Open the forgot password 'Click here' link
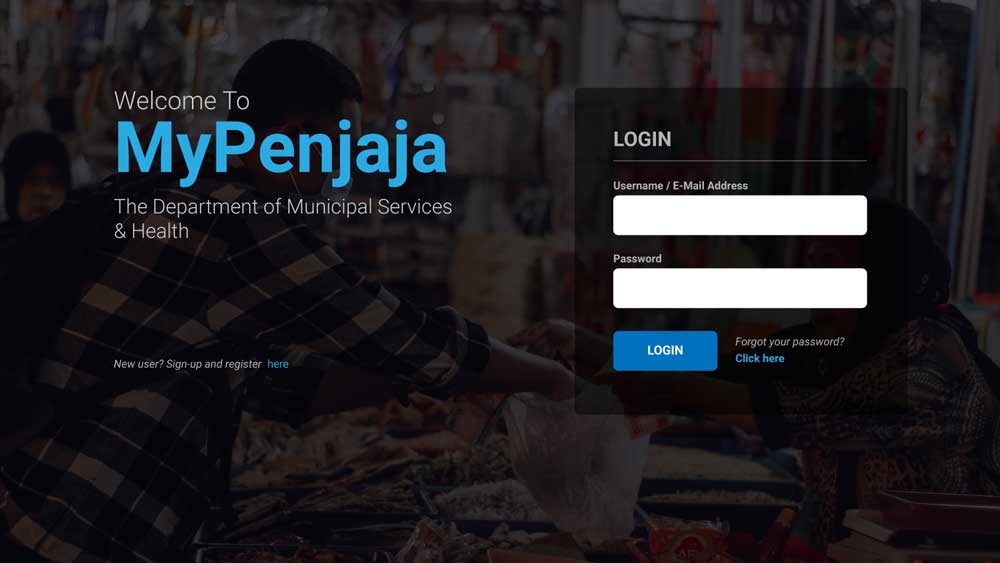 pos(760,358)
